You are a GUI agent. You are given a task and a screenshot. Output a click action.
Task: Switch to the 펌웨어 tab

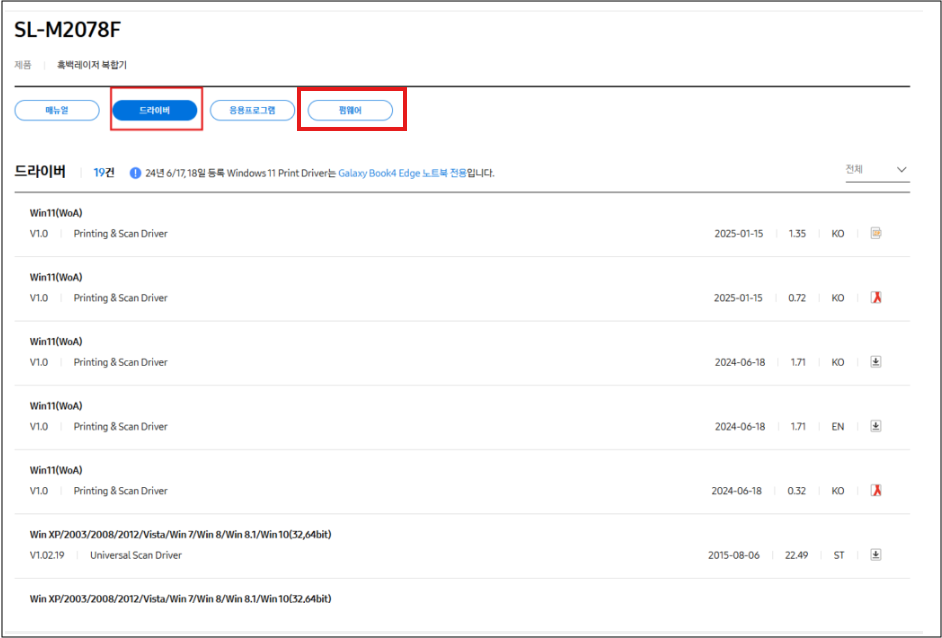pyautogui.click(x=350, y=111)
